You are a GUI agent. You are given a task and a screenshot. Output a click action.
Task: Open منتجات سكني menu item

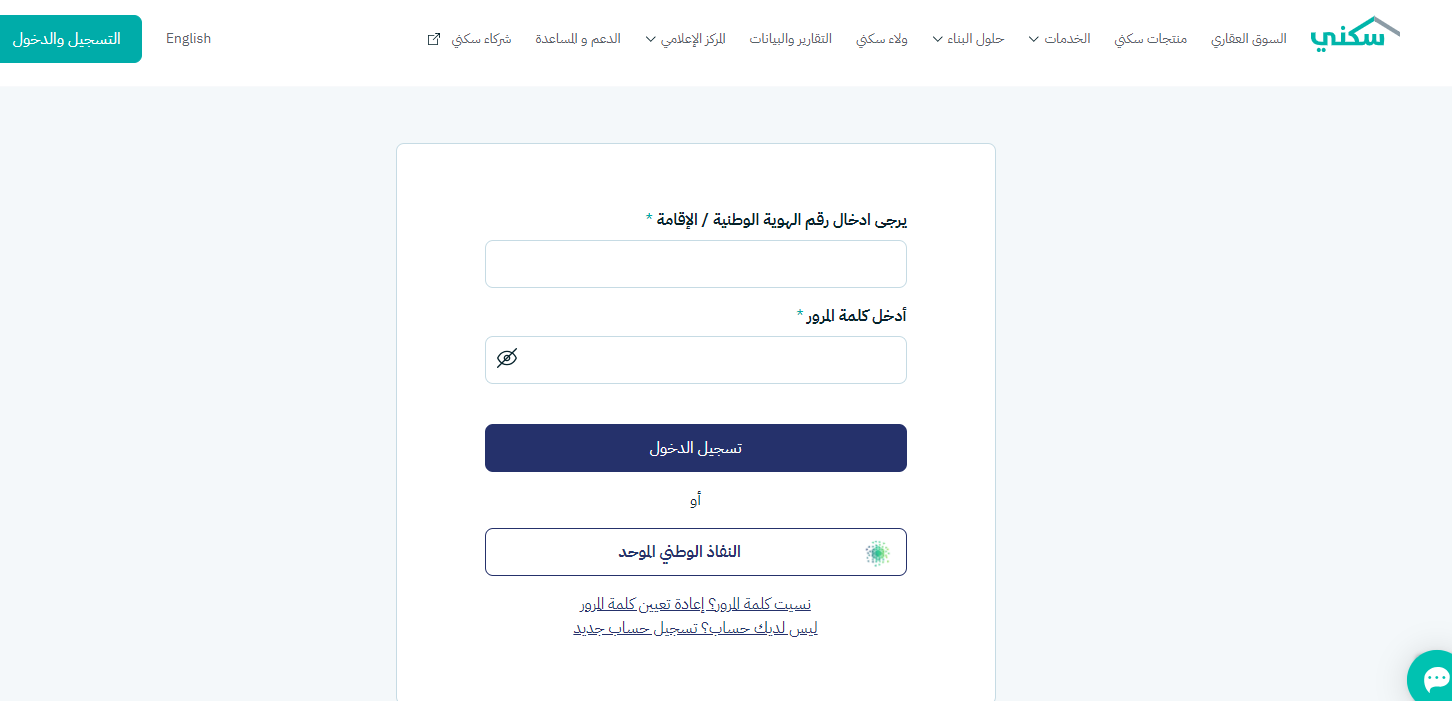(1150, 39)
